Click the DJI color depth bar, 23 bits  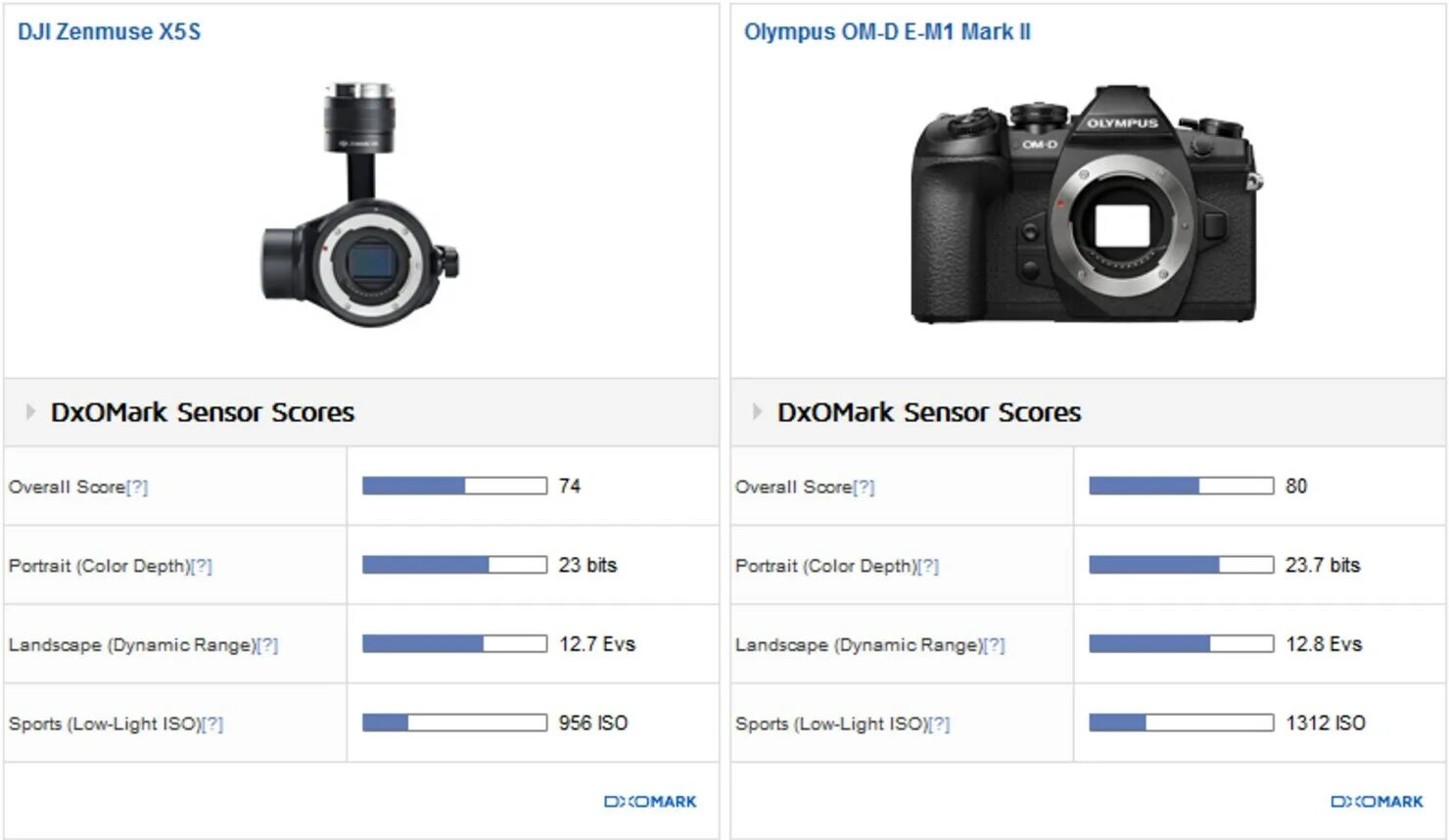(454, 565)
